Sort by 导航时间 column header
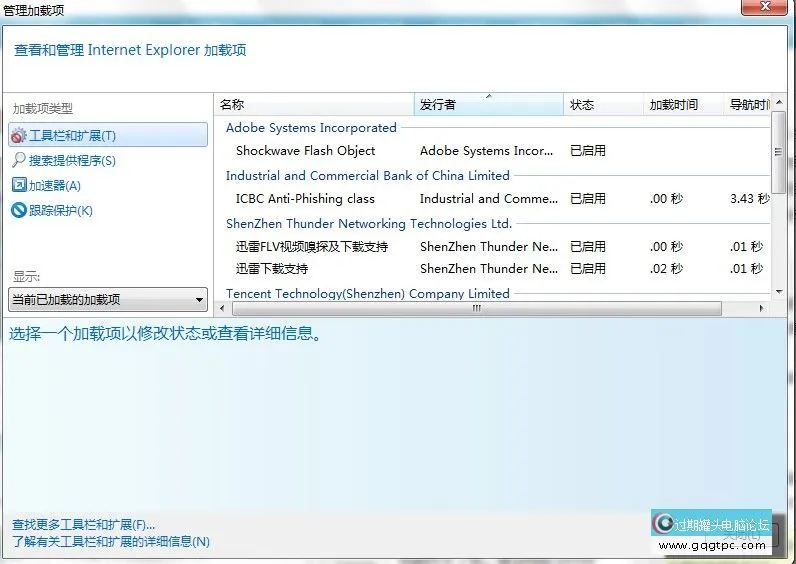This screenshot has height=564, width=796. coord(747,105)
